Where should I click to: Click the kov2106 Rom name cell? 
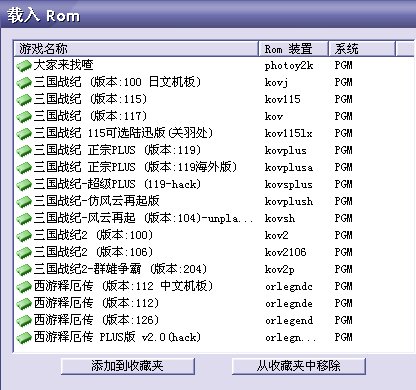pos(286,252)
